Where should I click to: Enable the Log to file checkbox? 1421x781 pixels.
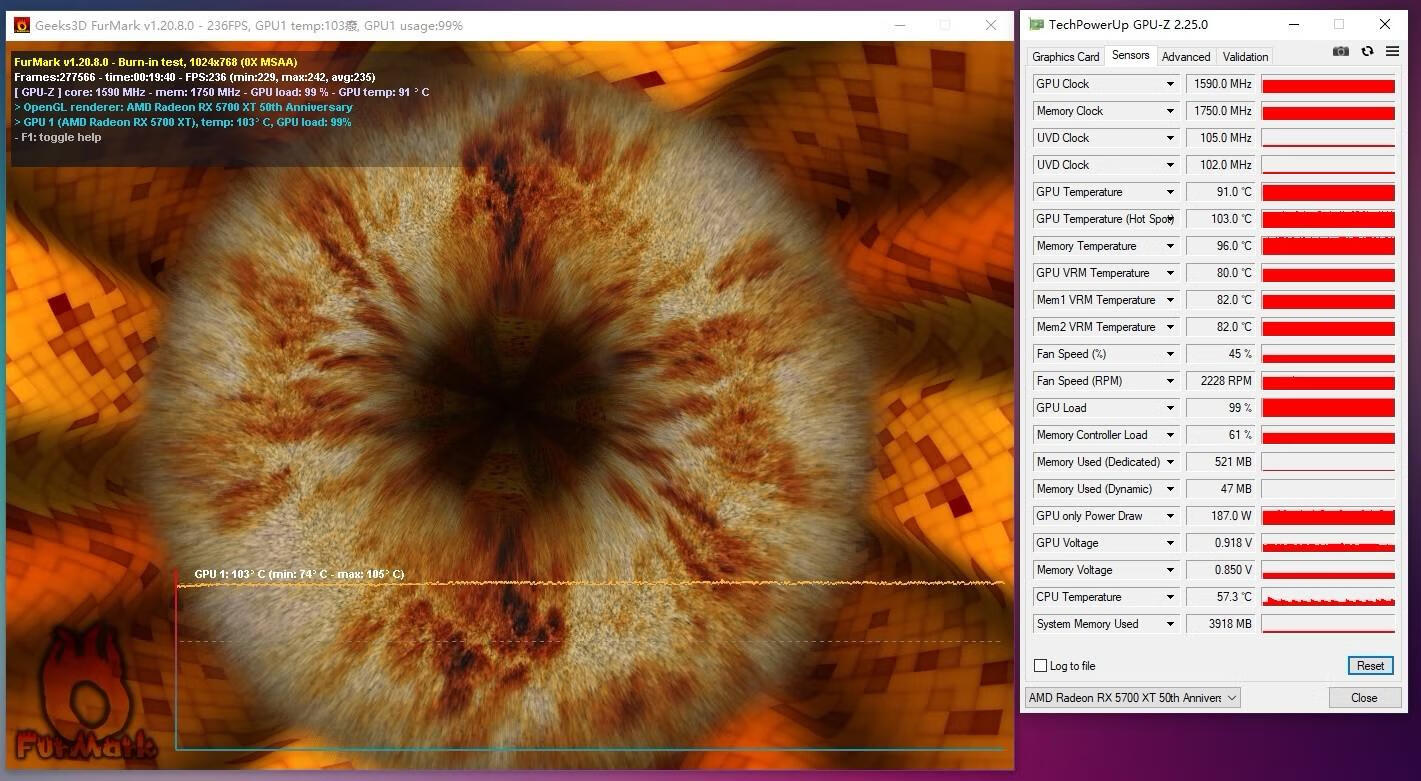(x=1041, y=666)
